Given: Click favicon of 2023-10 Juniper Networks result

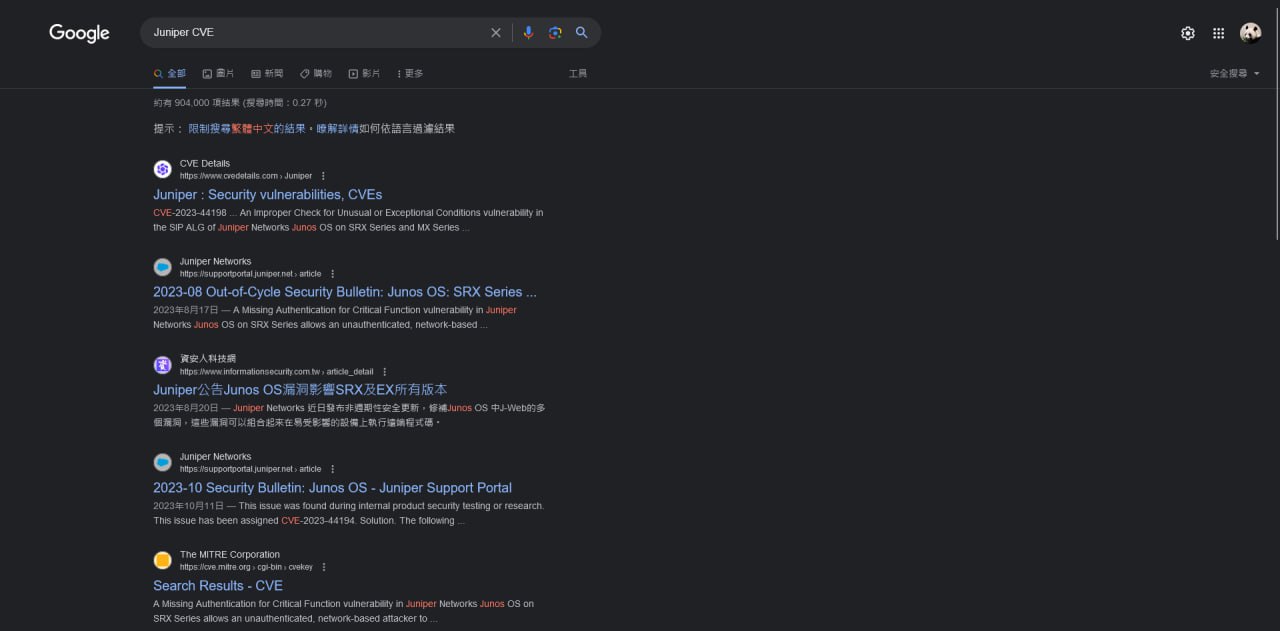Looking at the screenshot, I should (x=163, y=462).
